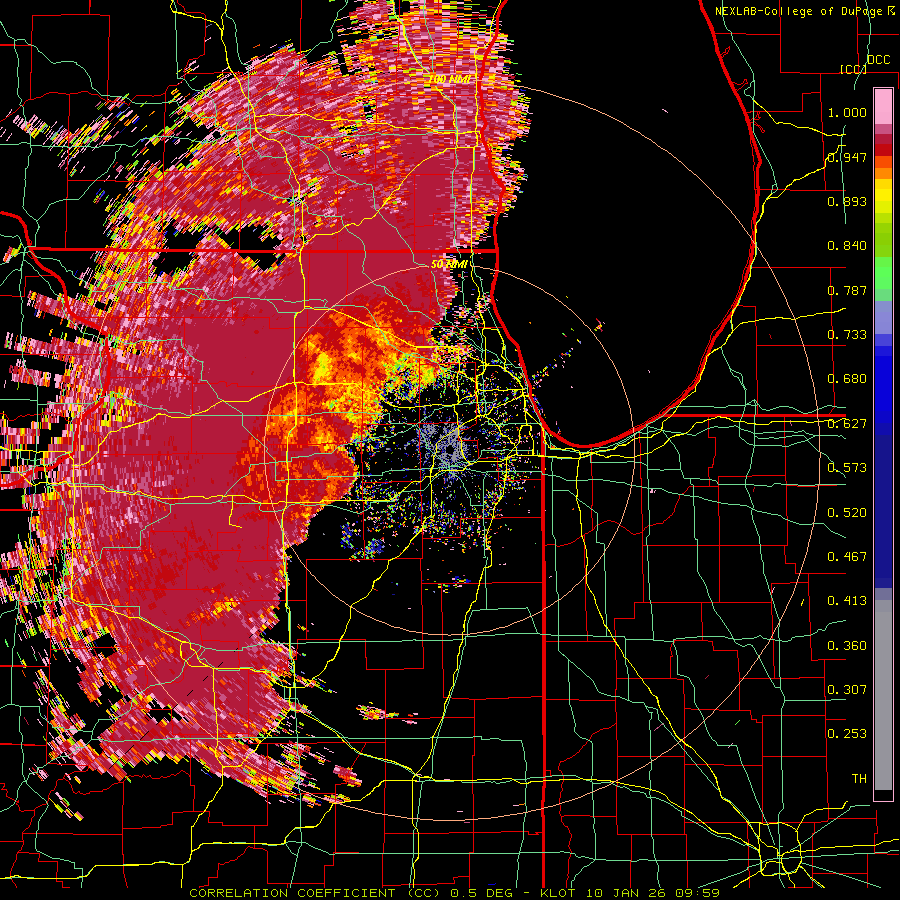Select the 0.733 scale value
Image resolution: width=900 pixels, height=900 pixels.
[847, 335]
